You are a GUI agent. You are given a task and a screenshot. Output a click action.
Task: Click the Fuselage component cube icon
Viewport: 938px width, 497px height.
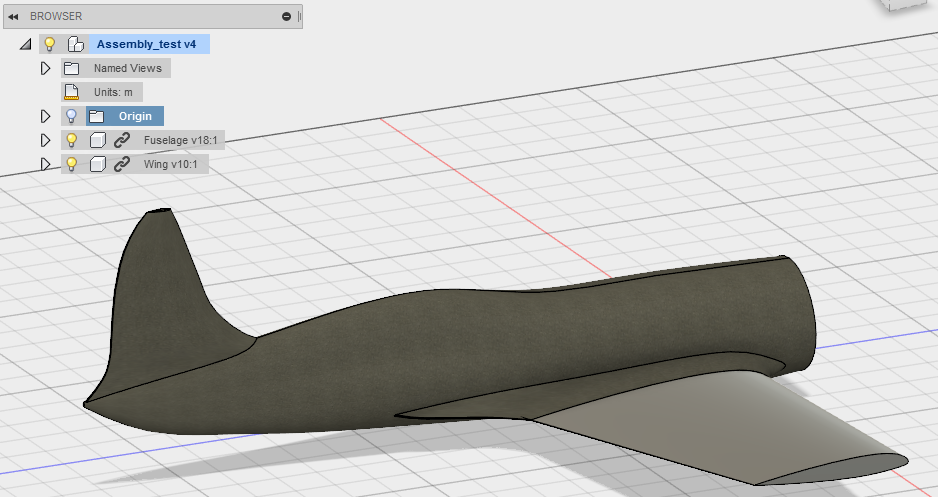tap(97, 140)
